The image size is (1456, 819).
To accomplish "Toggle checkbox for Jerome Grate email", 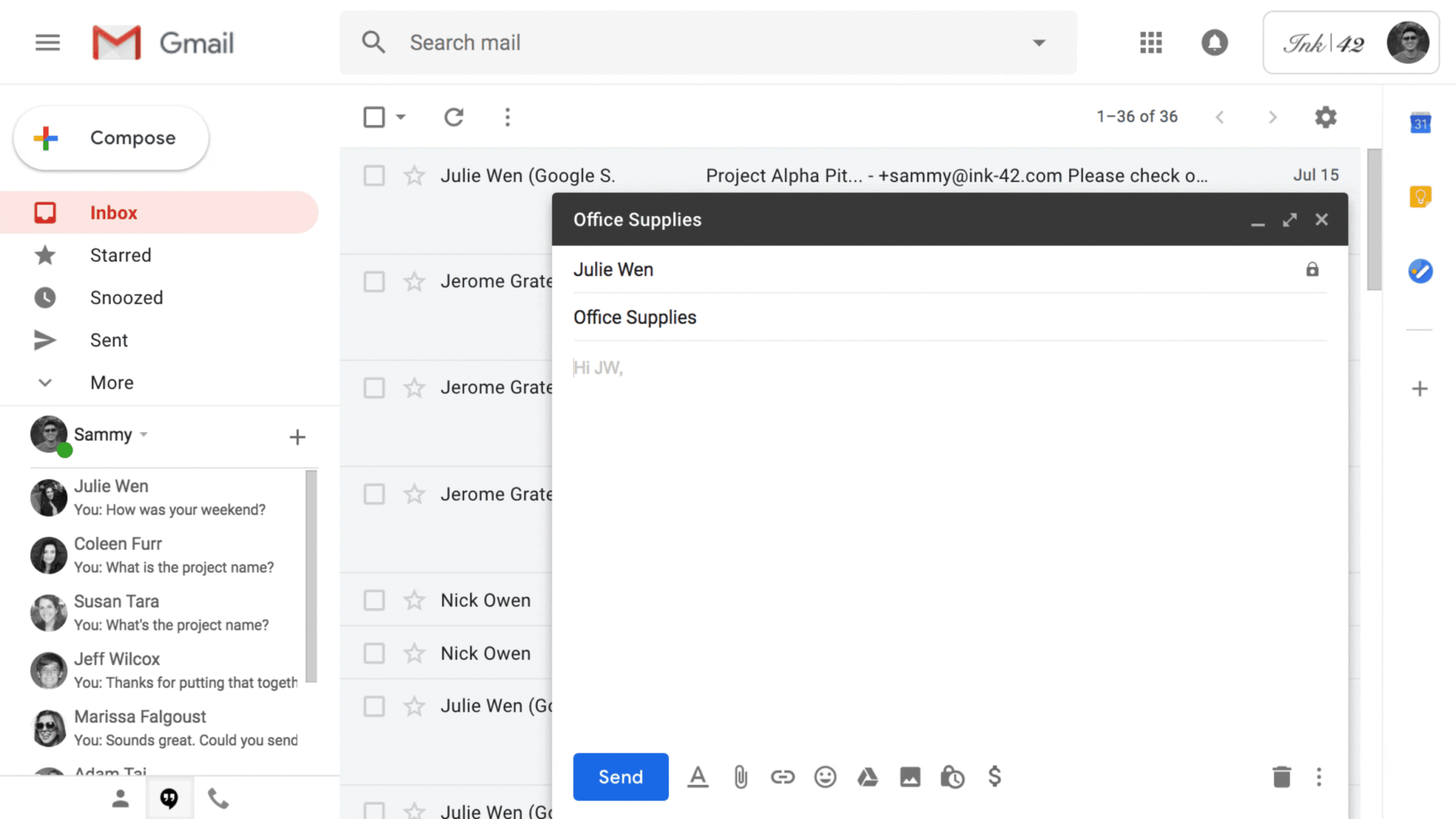I will pyautogui.click(x=373, y=281).
